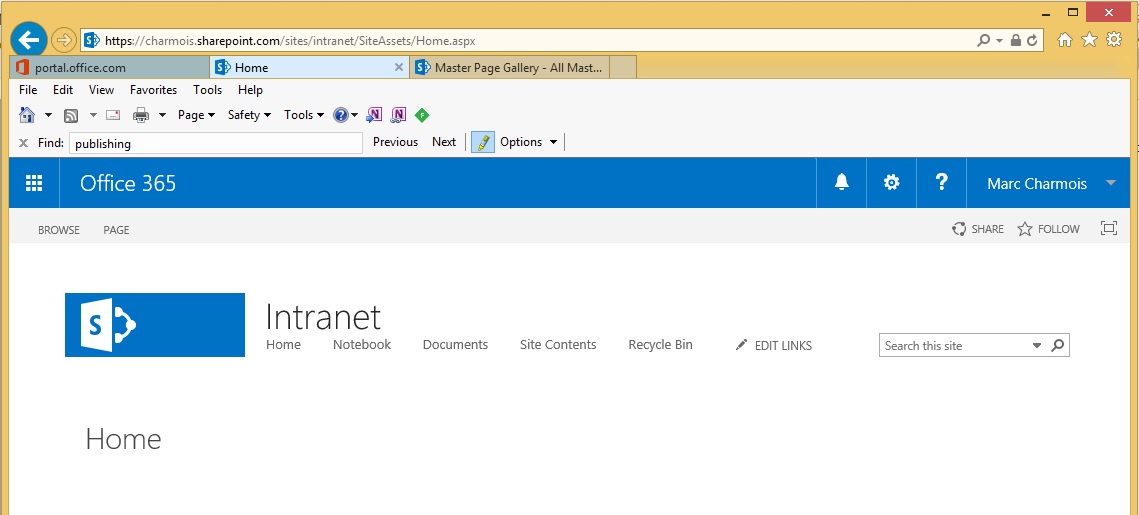The width and height of the screenshot is (1139, 515).
Task: Open the Tools menu in menu bar
Action: (208, 90)
